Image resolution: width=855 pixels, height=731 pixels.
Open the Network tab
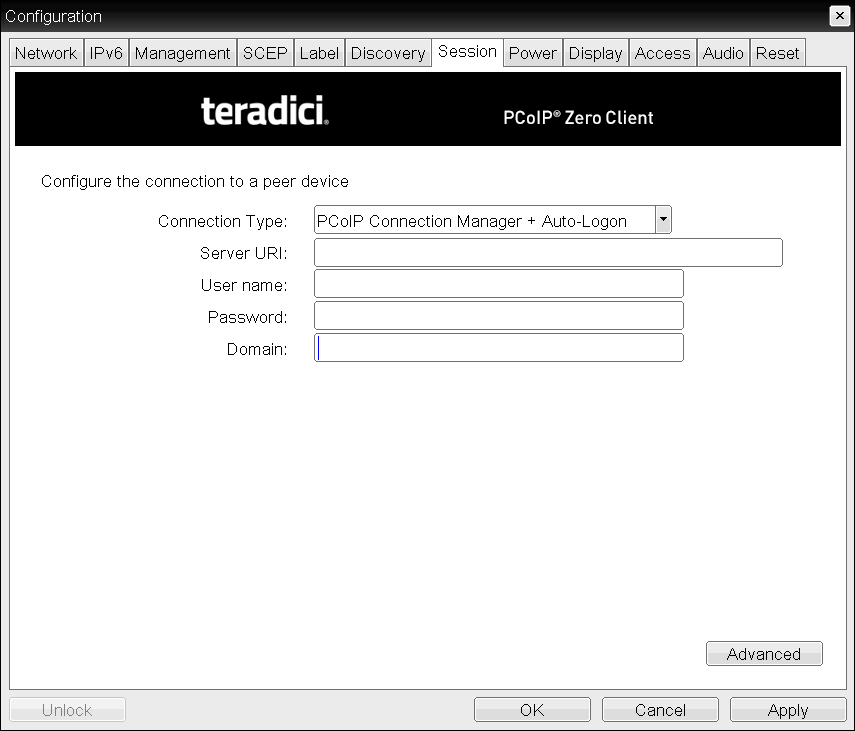point(46,53)
